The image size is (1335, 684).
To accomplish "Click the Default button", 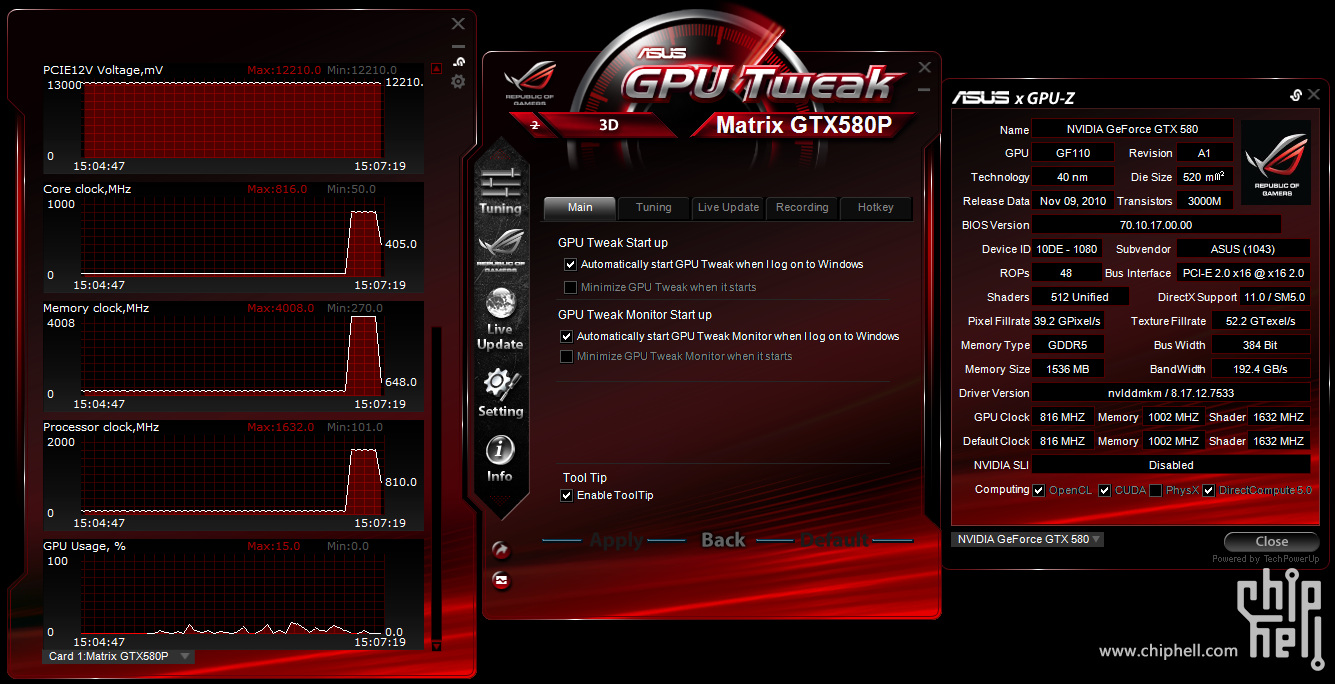I will 834,540.
